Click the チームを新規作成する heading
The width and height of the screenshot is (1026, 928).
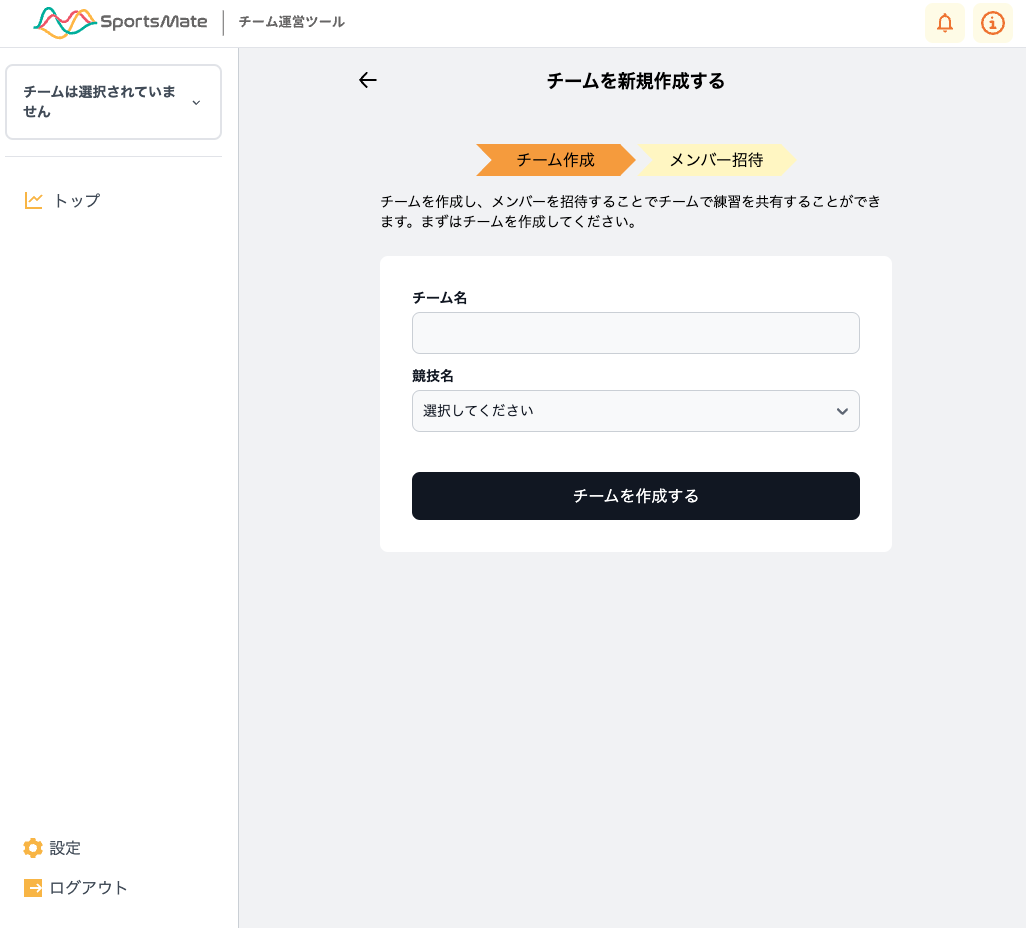coord(635,80)
